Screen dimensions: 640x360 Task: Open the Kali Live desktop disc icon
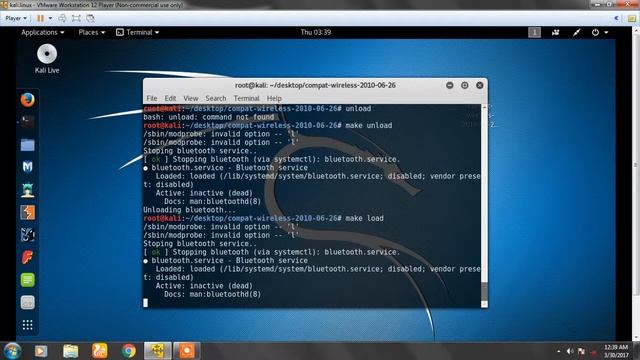pos(47,59)
